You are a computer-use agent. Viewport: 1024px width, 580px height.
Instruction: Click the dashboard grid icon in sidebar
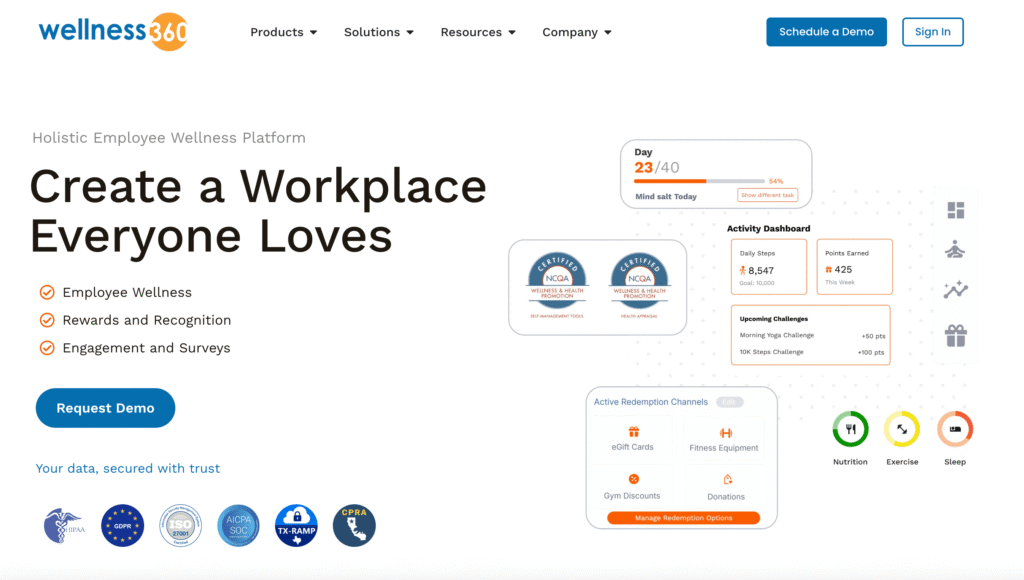[956, 210]
